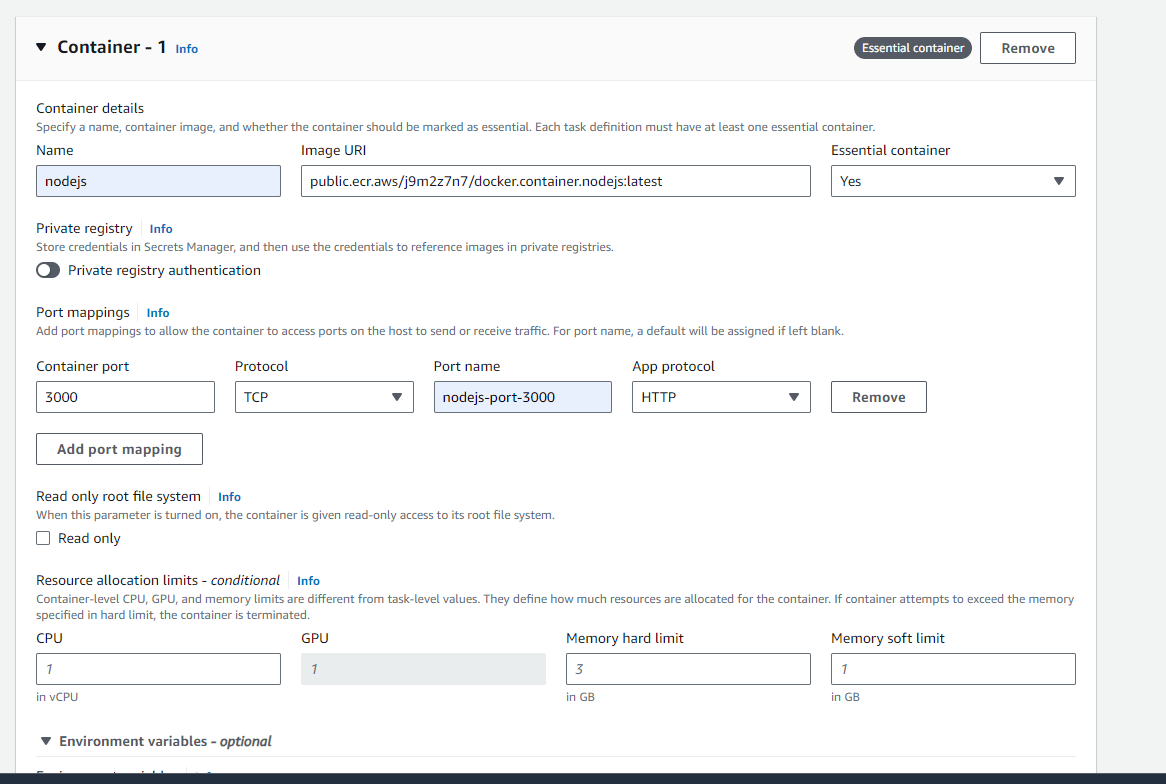
Task: Select the Image URI text field
Action: point(555,181)
